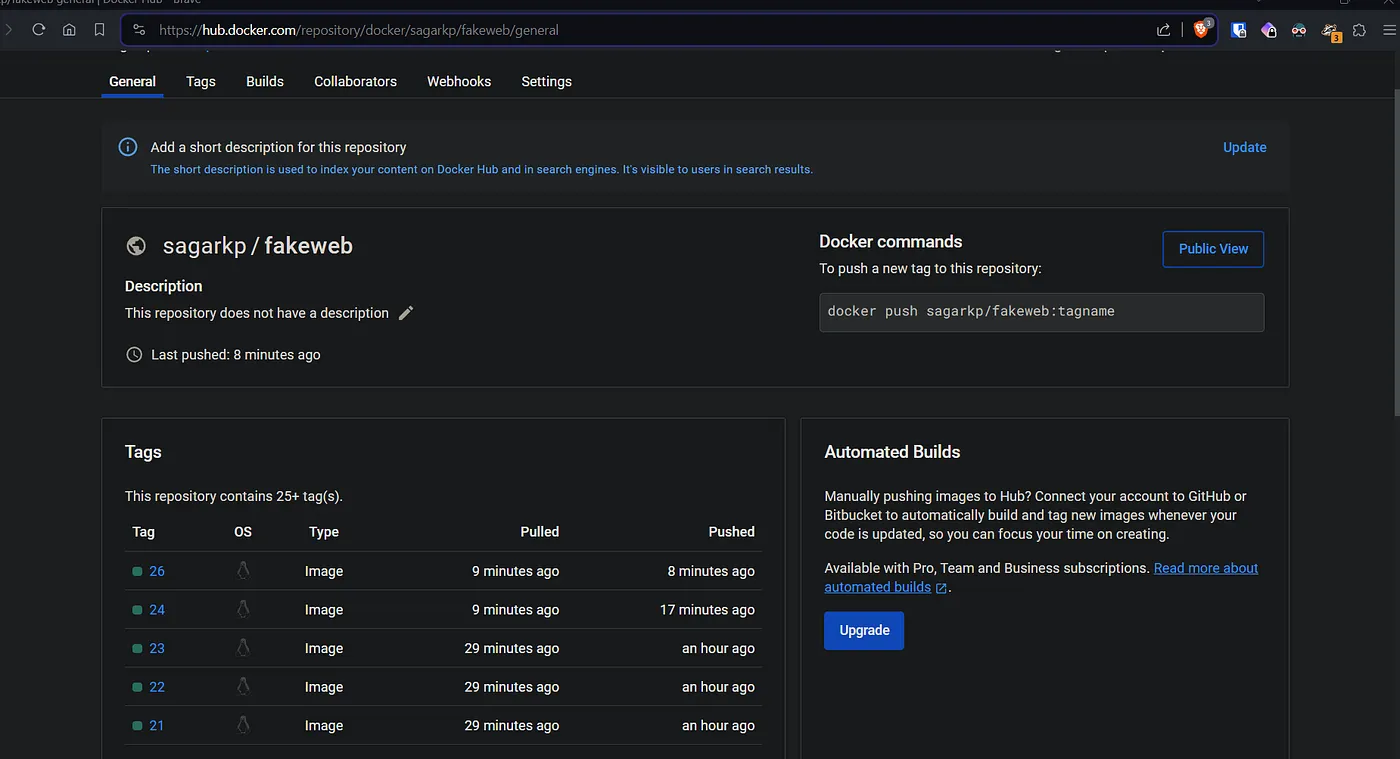This screenshot has height=759, width=1400.
Task: Click the Pushed column header
Action: [x=732, y=532]
